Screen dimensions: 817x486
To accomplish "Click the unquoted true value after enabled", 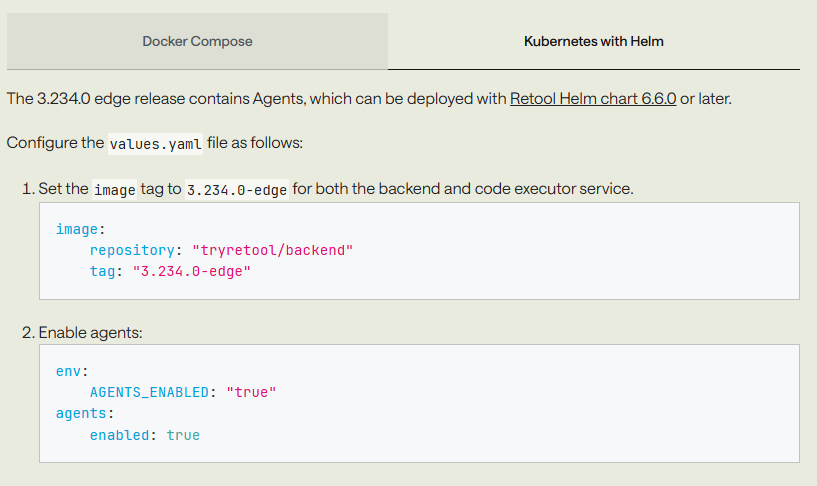I will click(x=183, y=435).
